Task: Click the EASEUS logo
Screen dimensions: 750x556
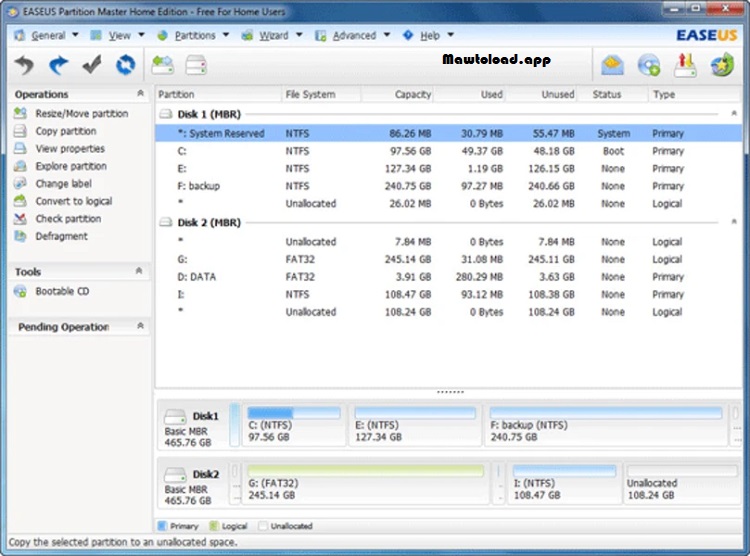Action: [706, 35]
